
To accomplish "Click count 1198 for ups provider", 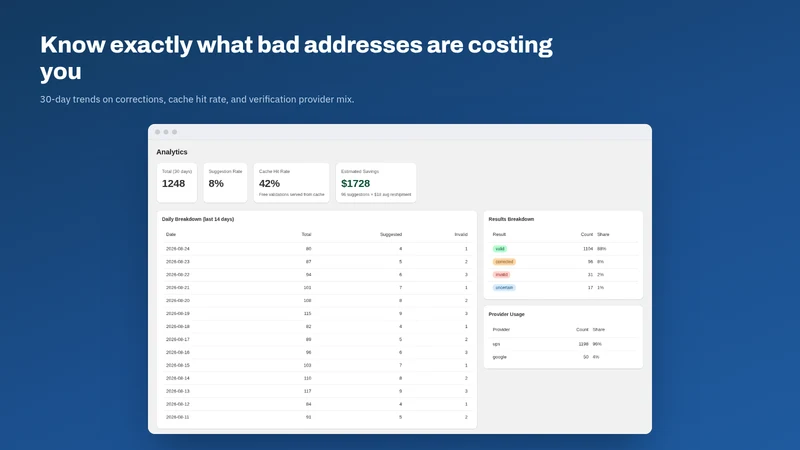I will [x=583, y=344].
